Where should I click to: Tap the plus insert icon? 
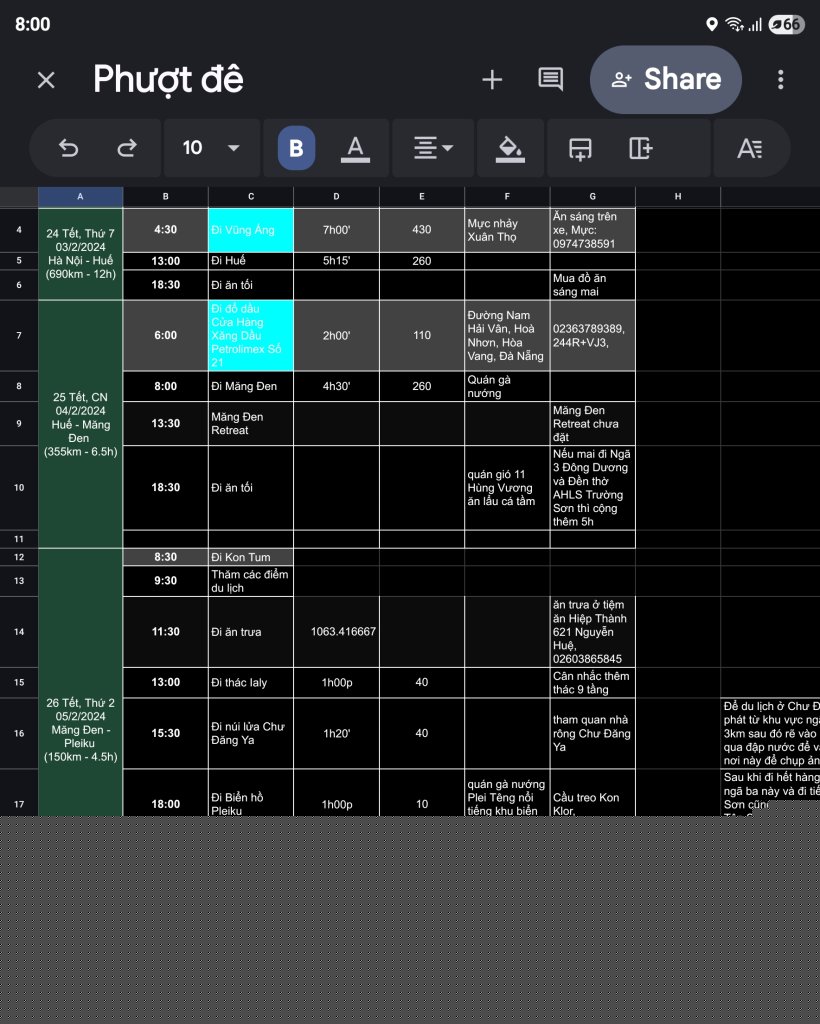point(492,80)
